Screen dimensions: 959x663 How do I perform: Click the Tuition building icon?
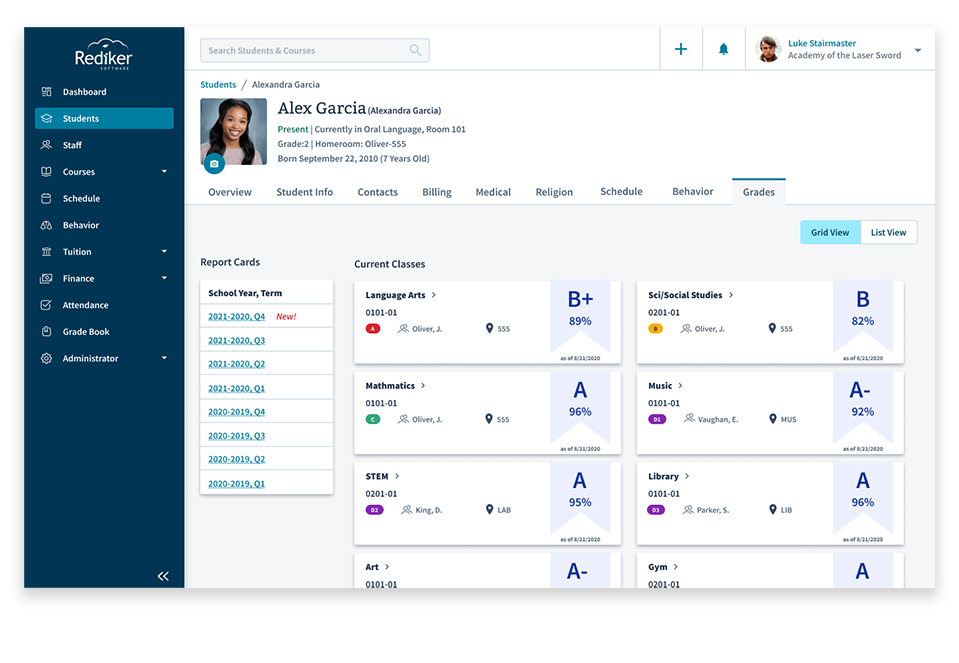[x=46, y=251]
